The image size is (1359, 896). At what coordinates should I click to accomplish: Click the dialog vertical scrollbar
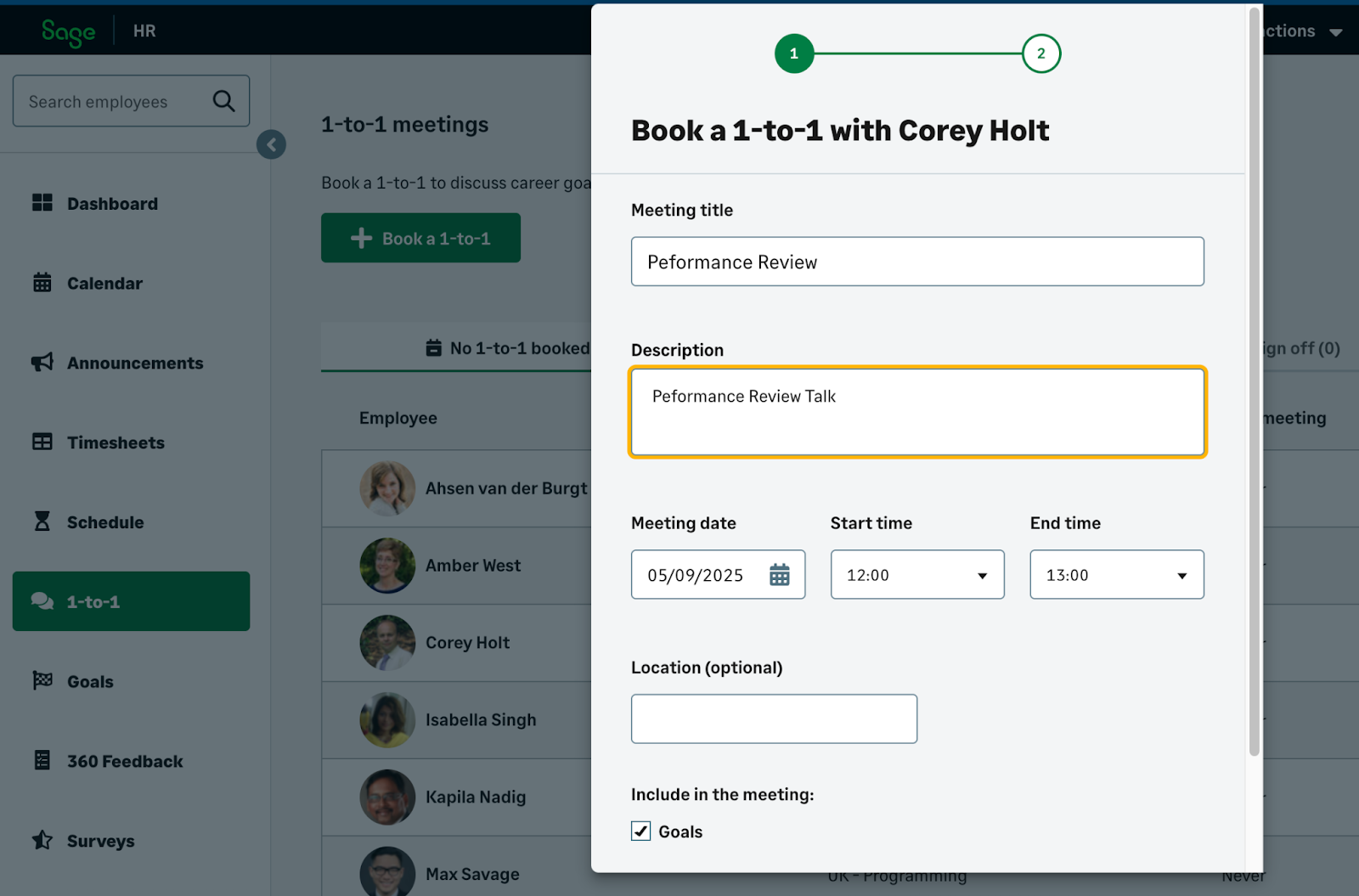click(x=1254, y=382)
